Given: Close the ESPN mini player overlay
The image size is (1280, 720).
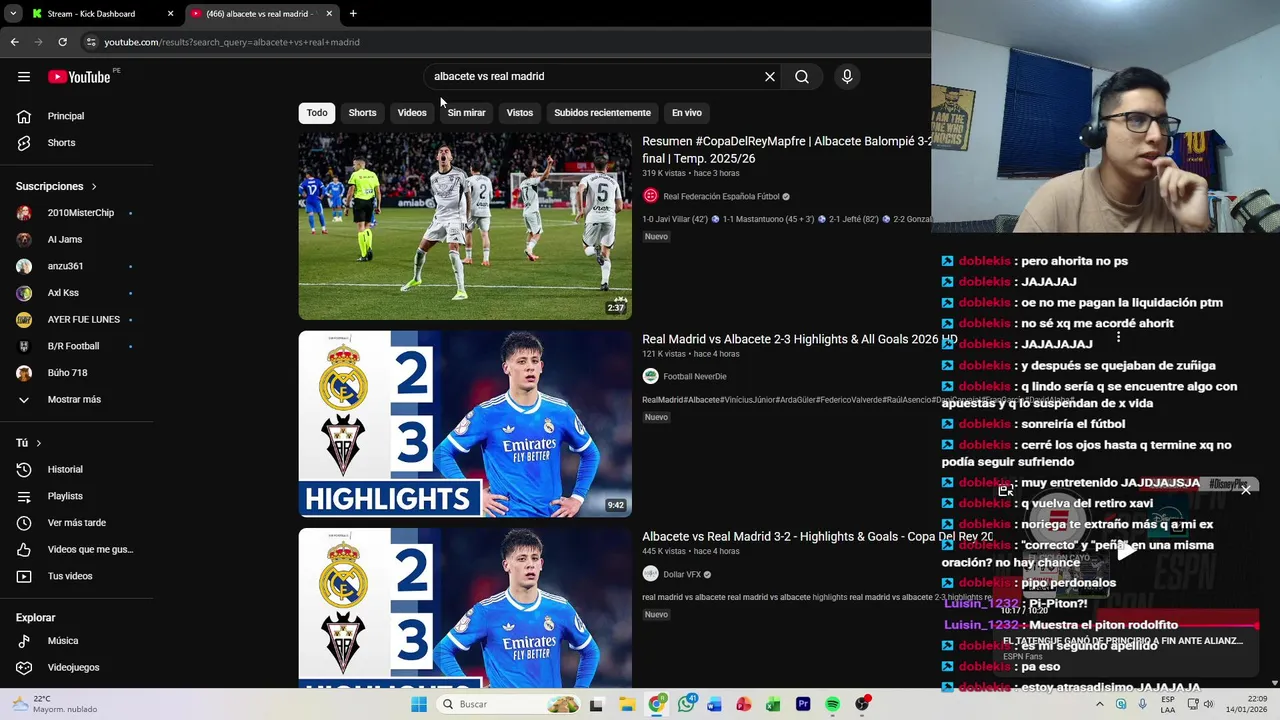Looking at the screenshot, I should click(1246, 490).
